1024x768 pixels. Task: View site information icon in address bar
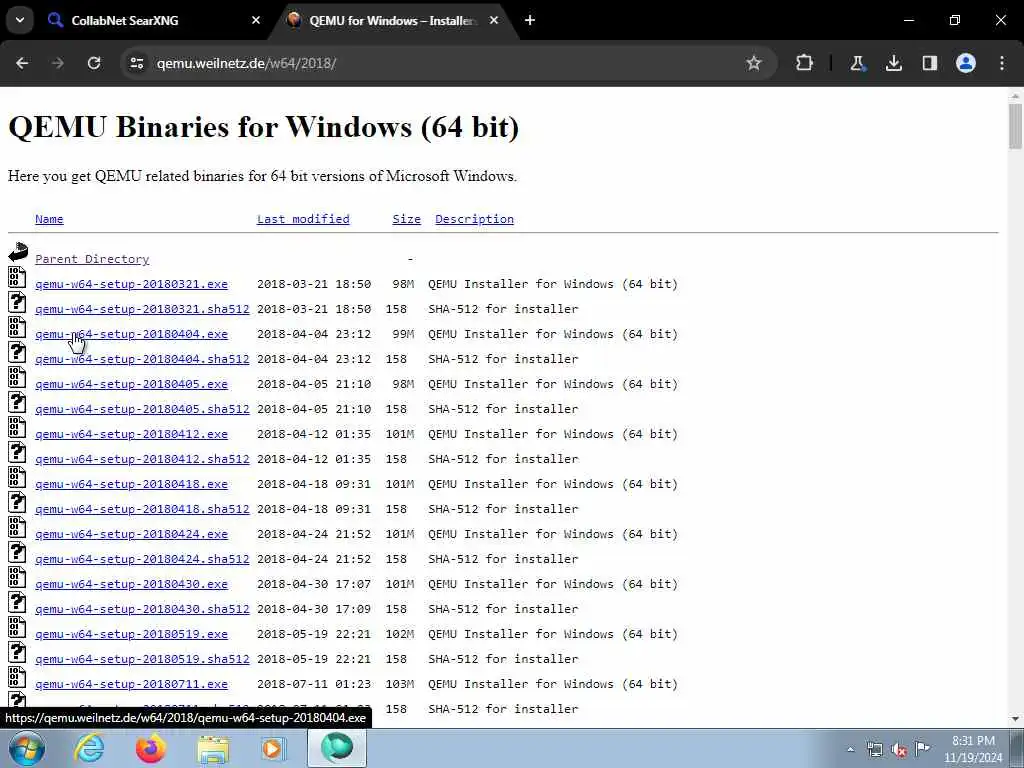pos(136,63)
